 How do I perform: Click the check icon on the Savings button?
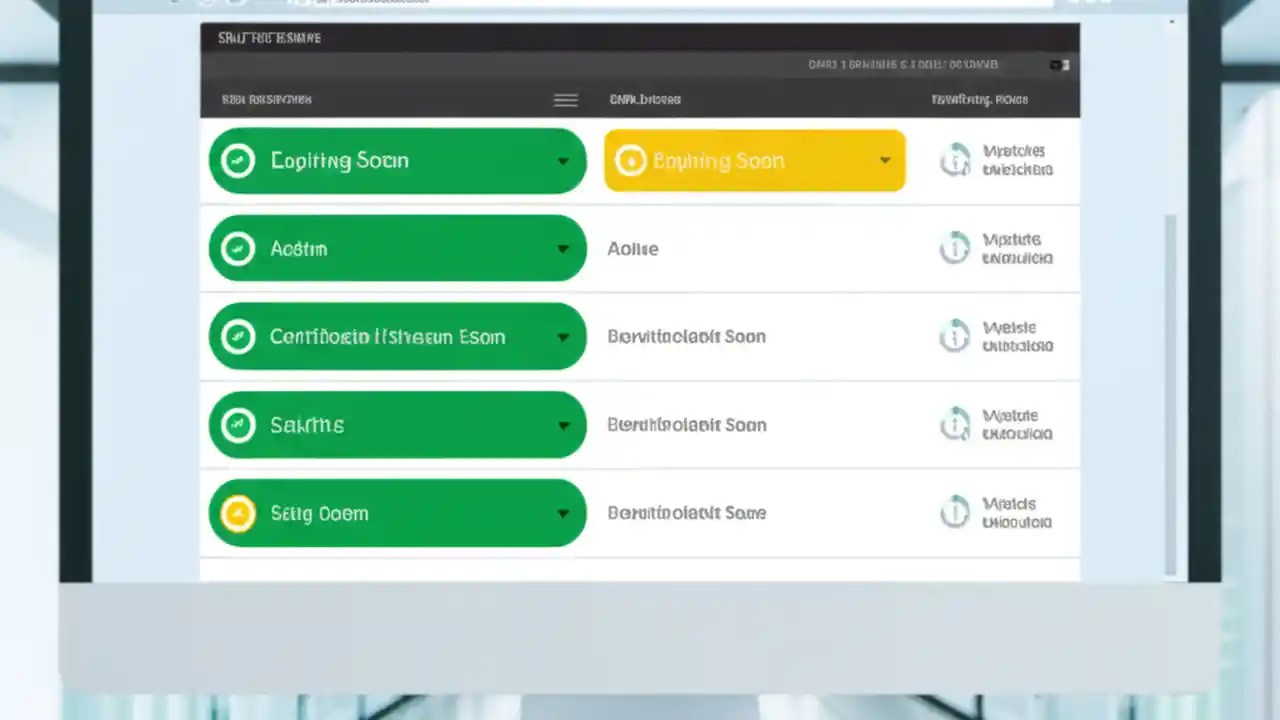237,424
